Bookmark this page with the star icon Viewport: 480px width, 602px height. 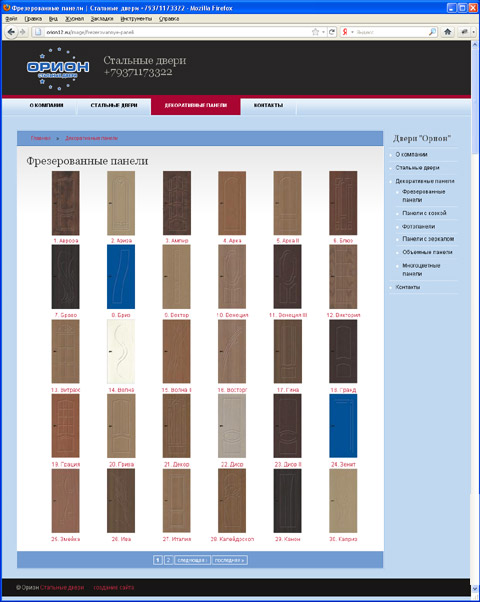[315, 32]
